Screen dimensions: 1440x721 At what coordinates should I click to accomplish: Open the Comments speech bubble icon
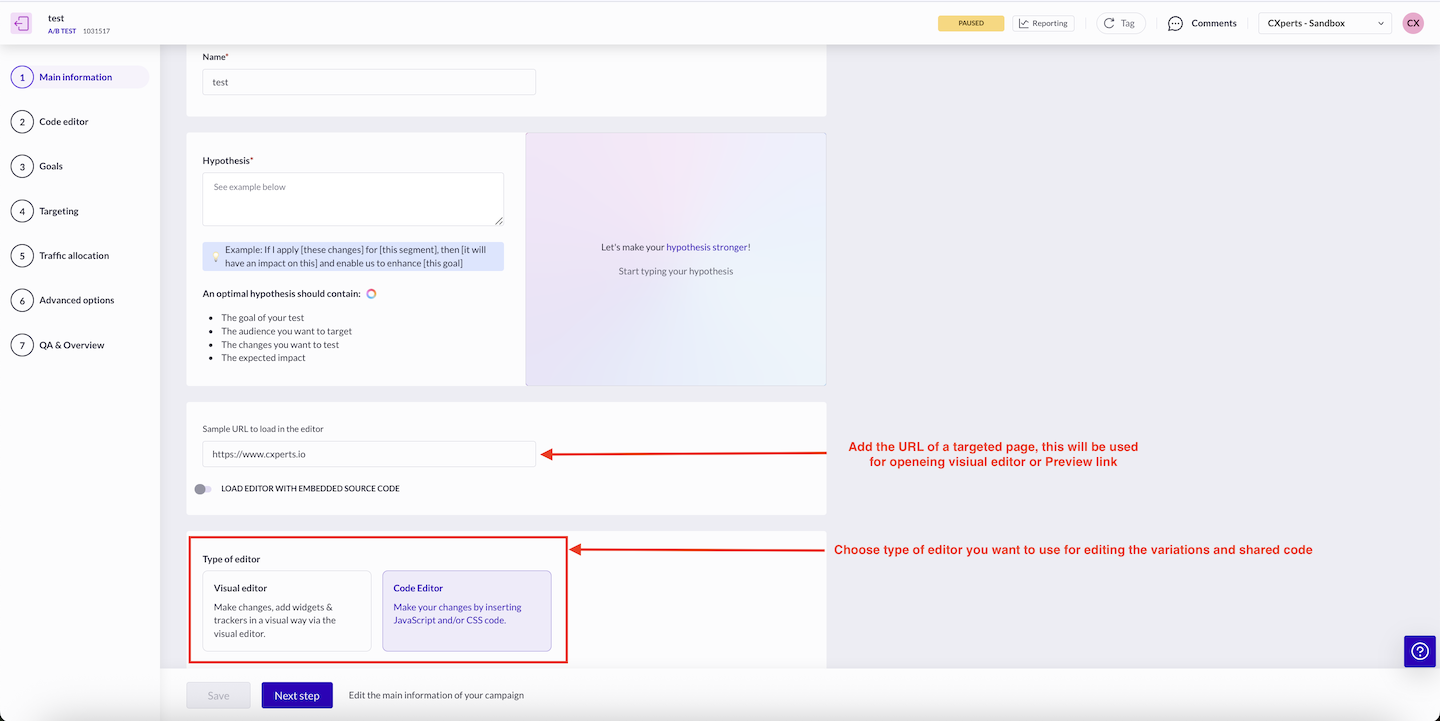pos(1176,23)
